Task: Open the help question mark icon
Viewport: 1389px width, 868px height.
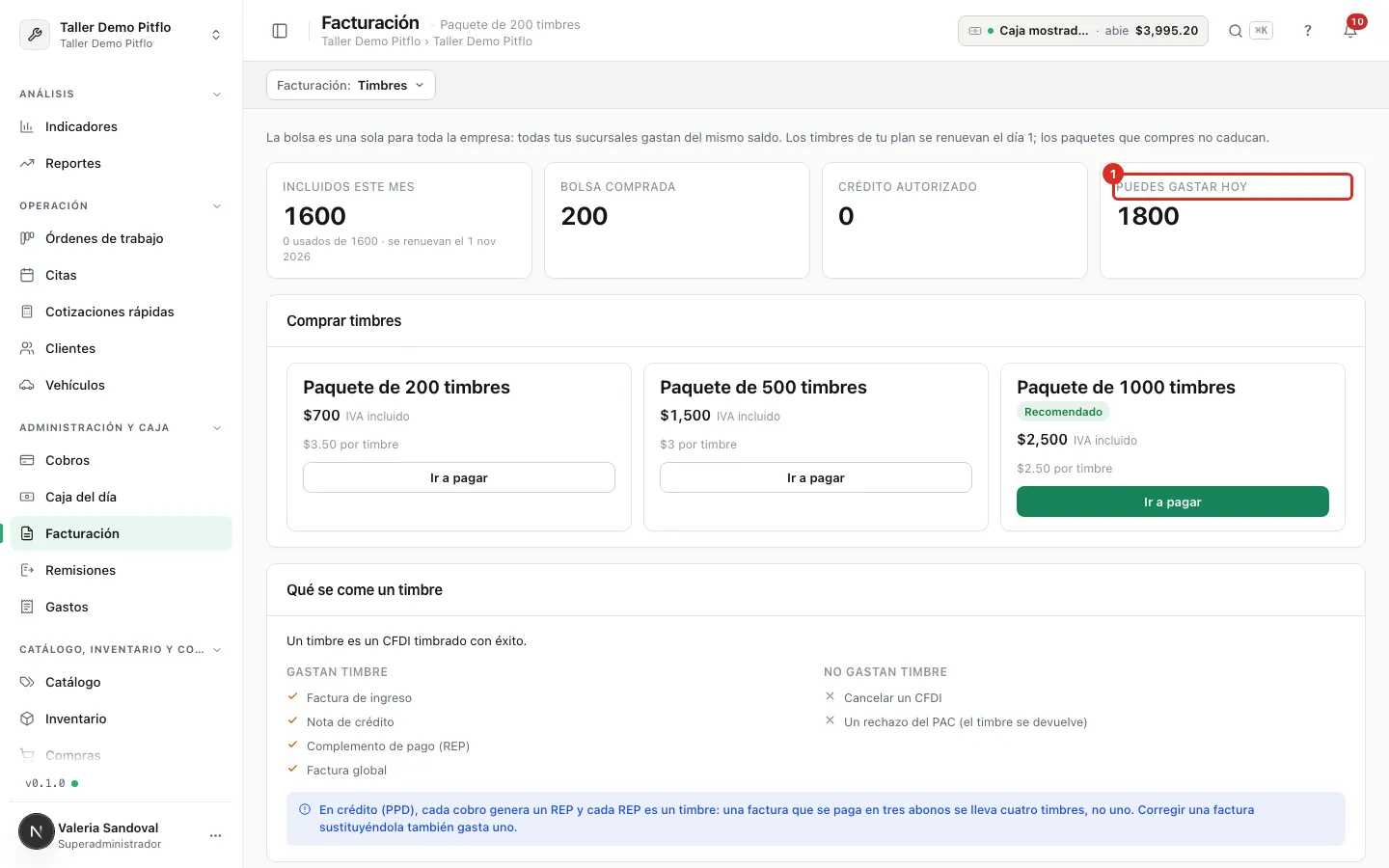Action: (x=1308, y=31)
